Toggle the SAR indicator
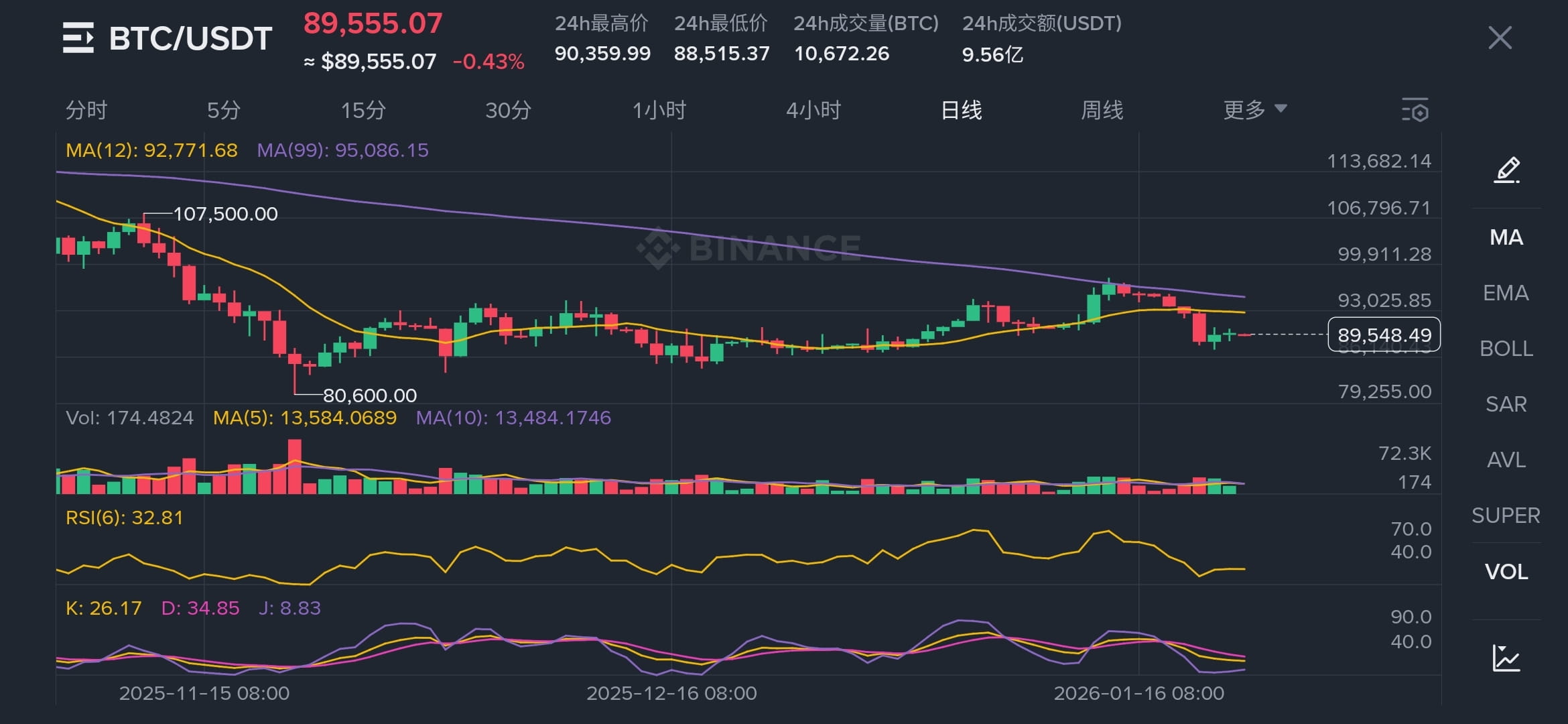1568x724 pixels. 1506,404
